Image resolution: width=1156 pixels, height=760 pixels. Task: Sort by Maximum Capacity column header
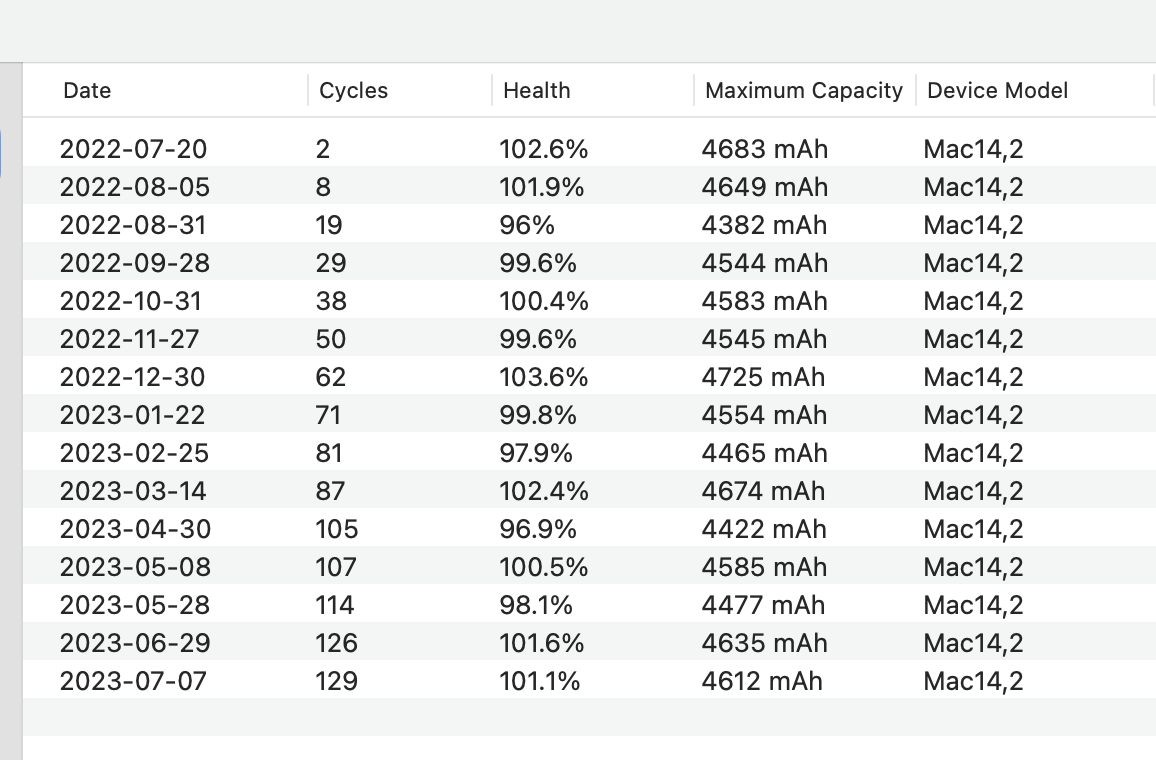coord(803,91)
